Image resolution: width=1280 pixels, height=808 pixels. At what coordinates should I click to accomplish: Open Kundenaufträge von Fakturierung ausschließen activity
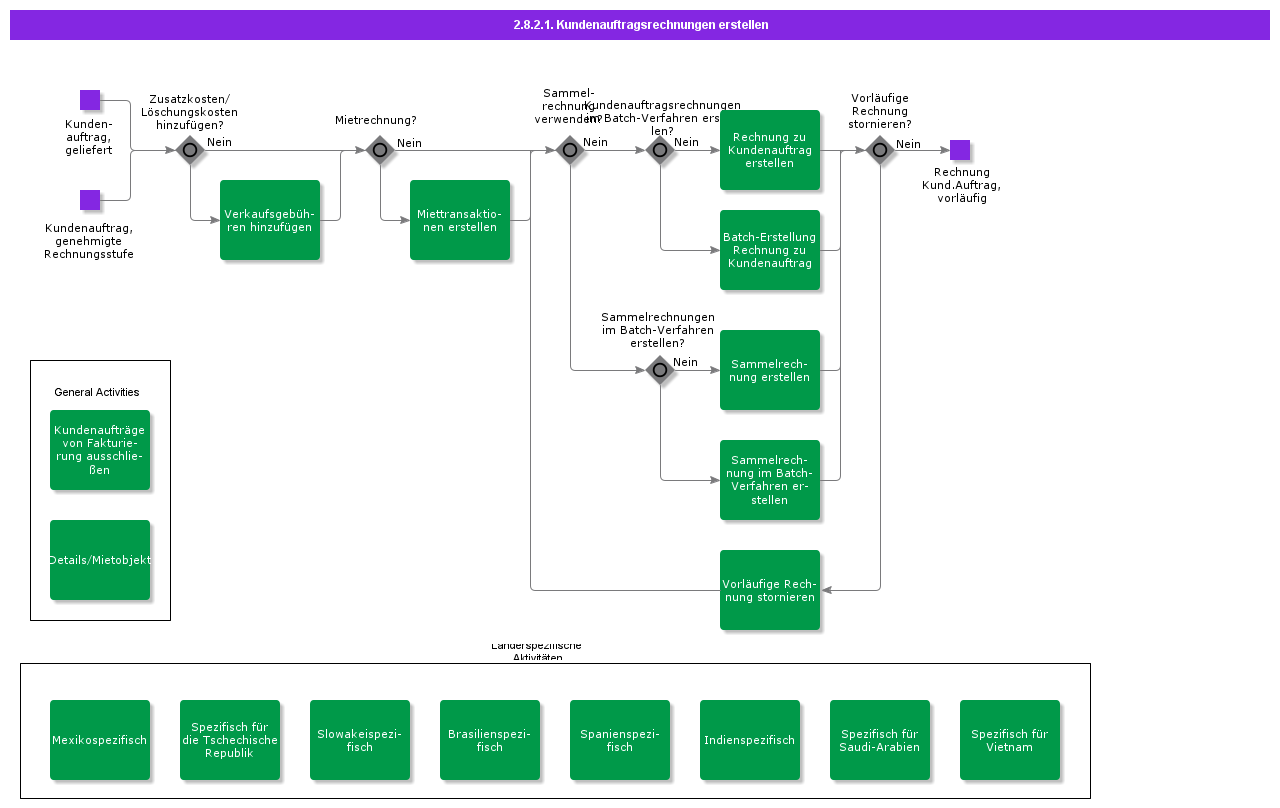(100, 450)
